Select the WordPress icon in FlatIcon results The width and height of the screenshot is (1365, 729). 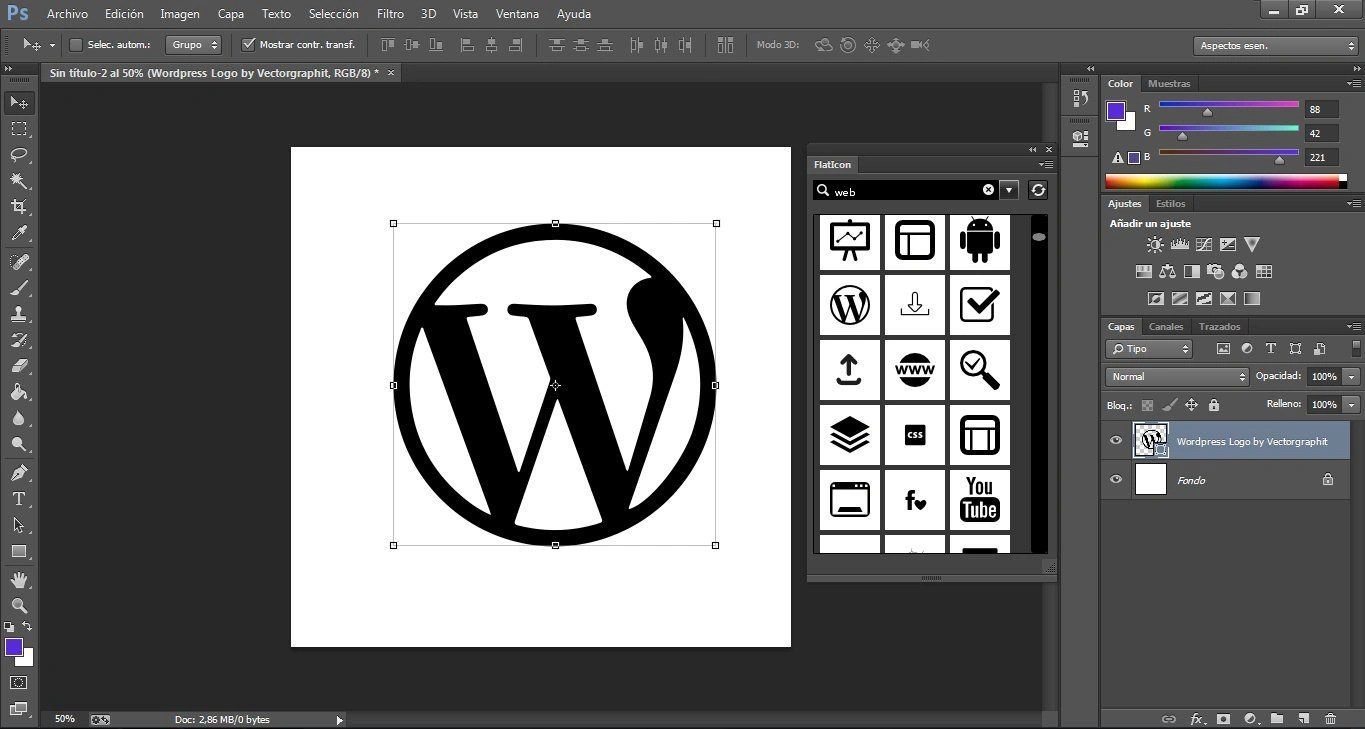point(850,305)
